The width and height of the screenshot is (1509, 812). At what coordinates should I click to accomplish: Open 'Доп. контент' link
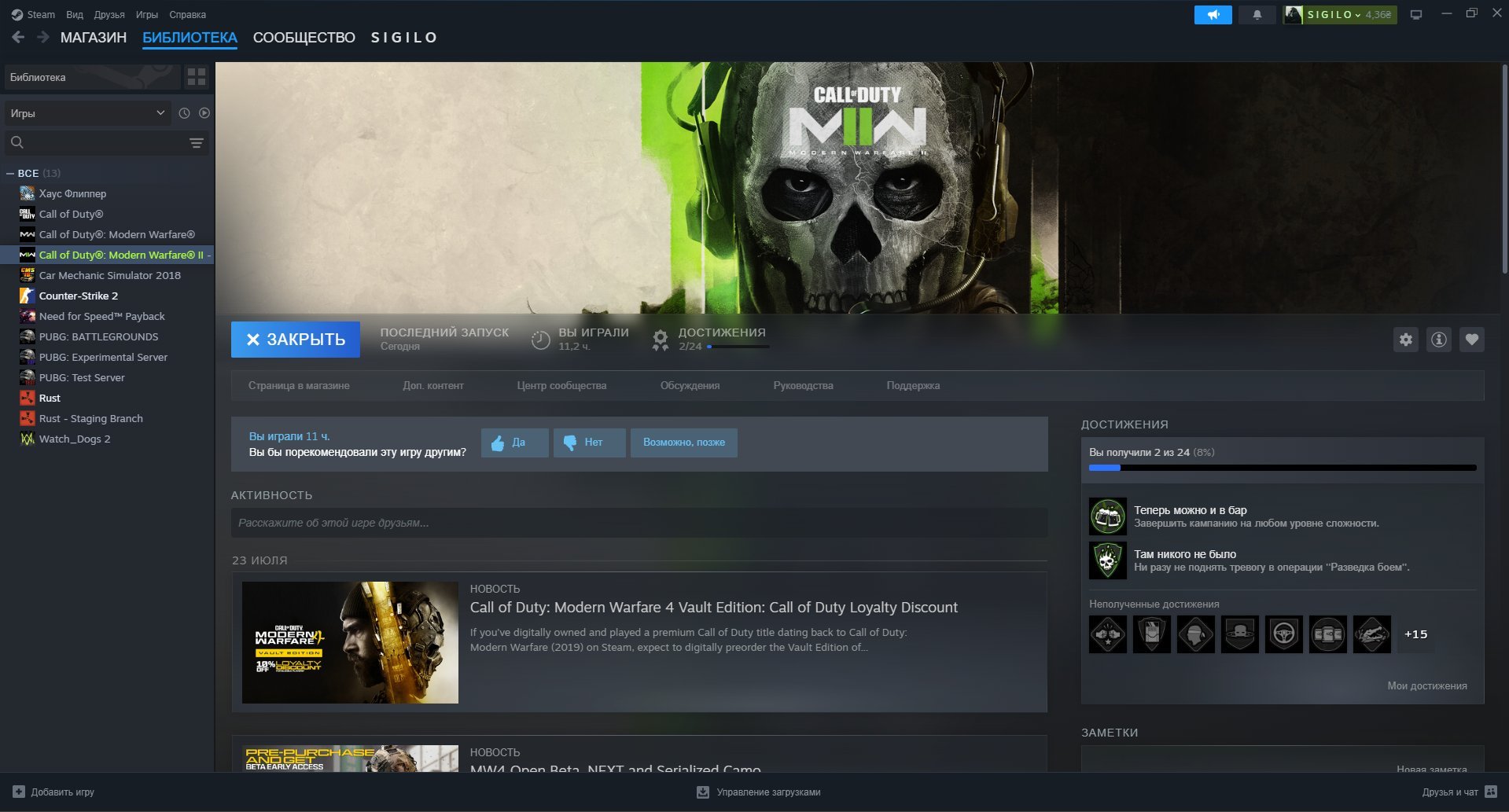(x=433, y=386)
